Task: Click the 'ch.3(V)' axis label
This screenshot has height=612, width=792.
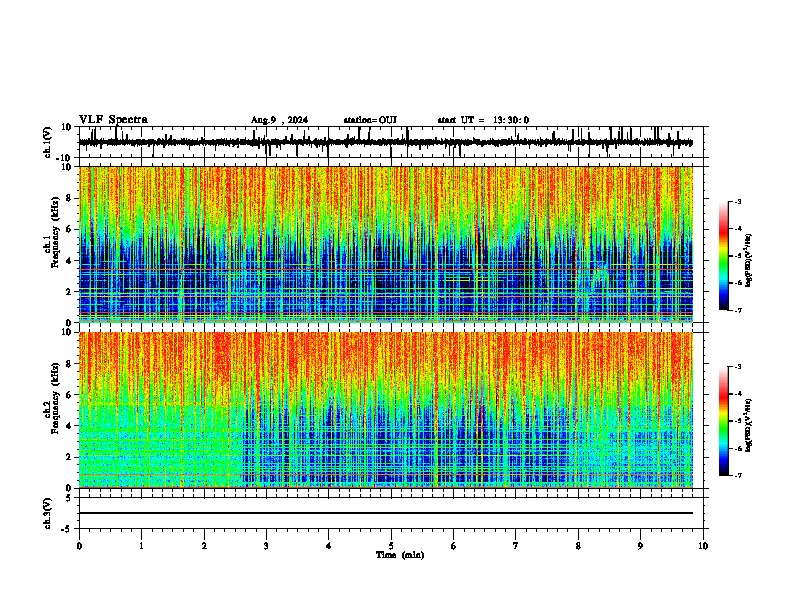Action: (47, 513)
